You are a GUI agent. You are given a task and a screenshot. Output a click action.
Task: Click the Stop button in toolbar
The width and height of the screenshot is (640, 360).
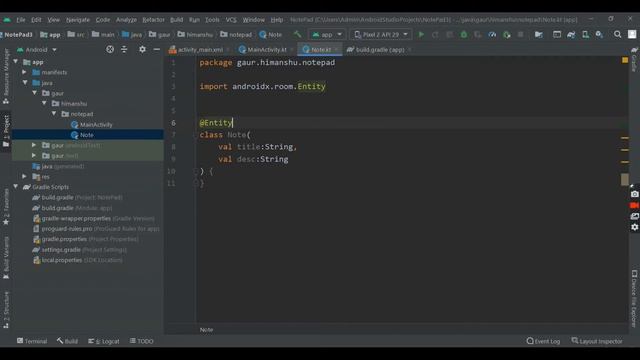(520, 35)
